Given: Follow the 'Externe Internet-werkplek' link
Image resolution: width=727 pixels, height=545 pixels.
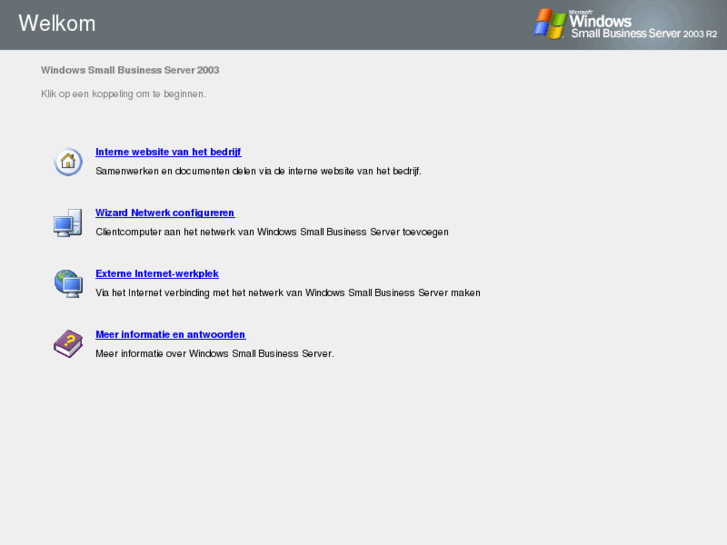Looking at the screenshot, I should click(x=157, y=273).
